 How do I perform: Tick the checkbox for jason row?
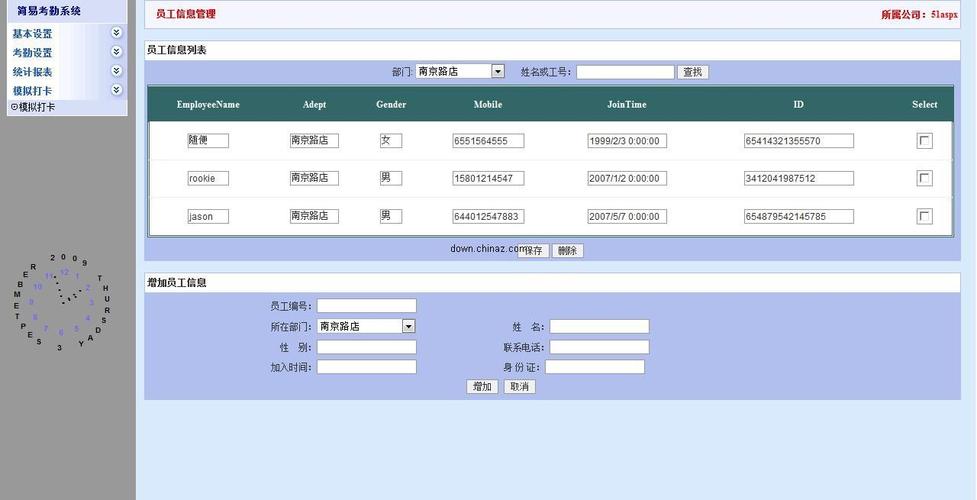point(925,216)
